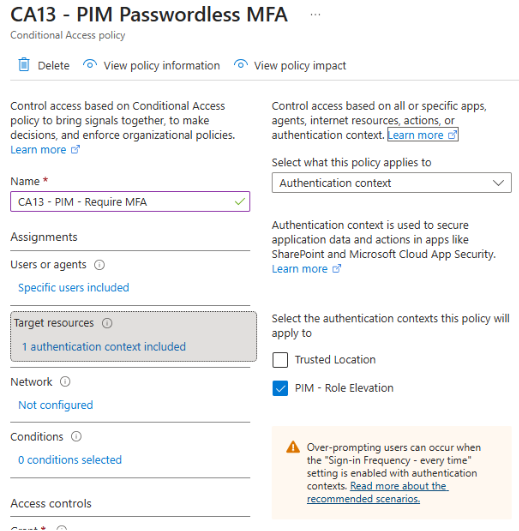The image size is (519, 531).
Task: Click the info icon beside Conditions
Action: pyautogui.click(x=76, y=437)
